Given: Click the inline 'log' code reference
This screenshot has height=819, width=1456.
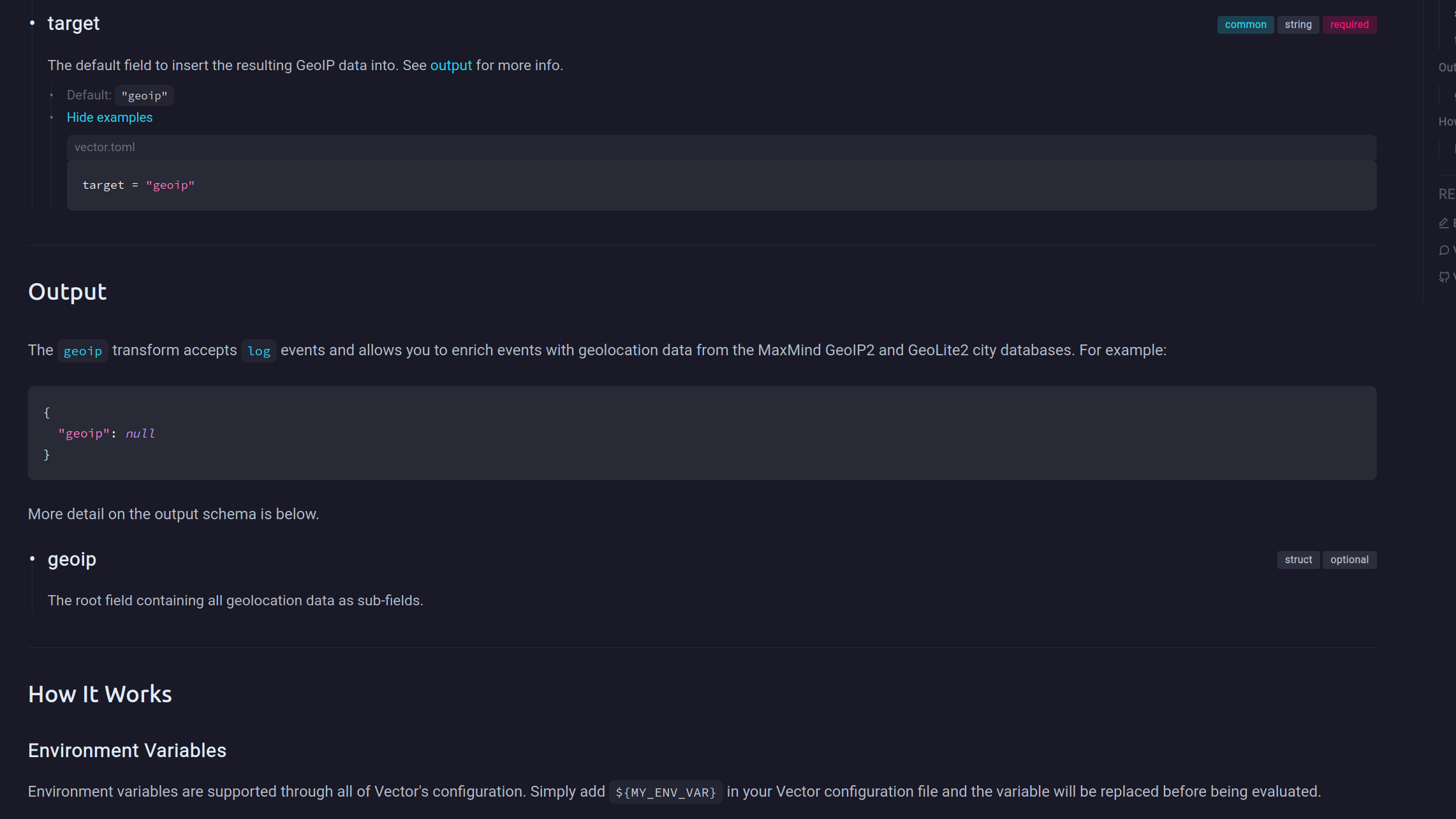Looking at the screenshot, I should [x=258, y=351].
